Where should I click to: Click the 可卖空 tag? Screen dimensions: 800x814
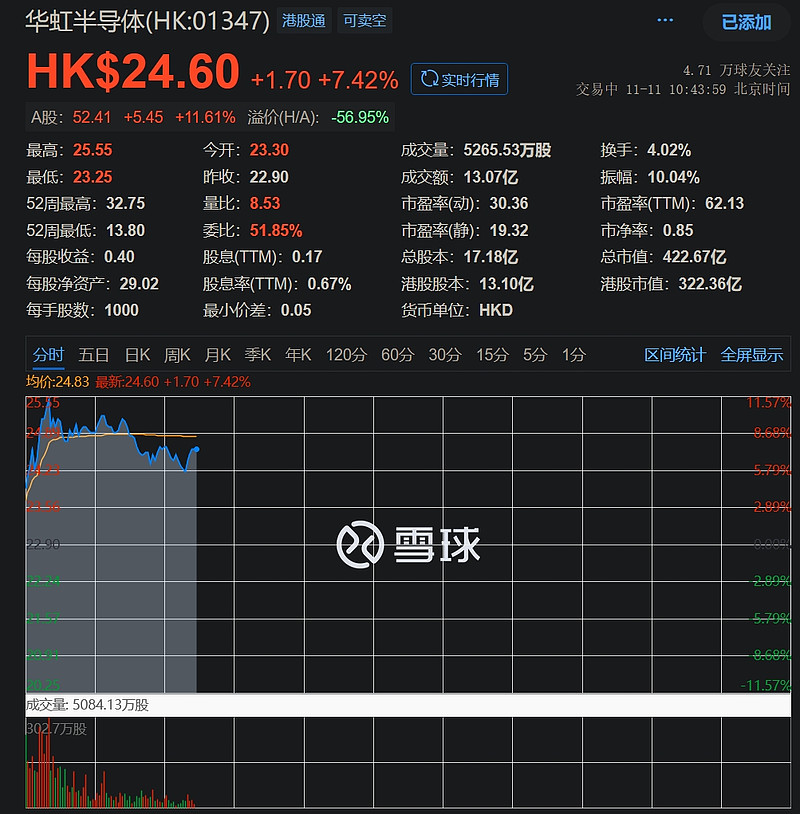click(364, 21)
